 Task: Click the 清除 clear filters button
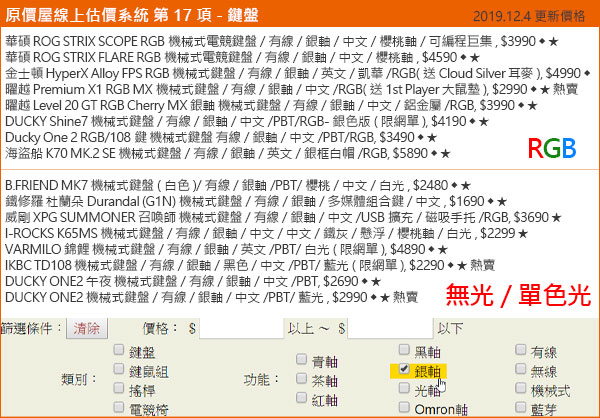[87, 328]
